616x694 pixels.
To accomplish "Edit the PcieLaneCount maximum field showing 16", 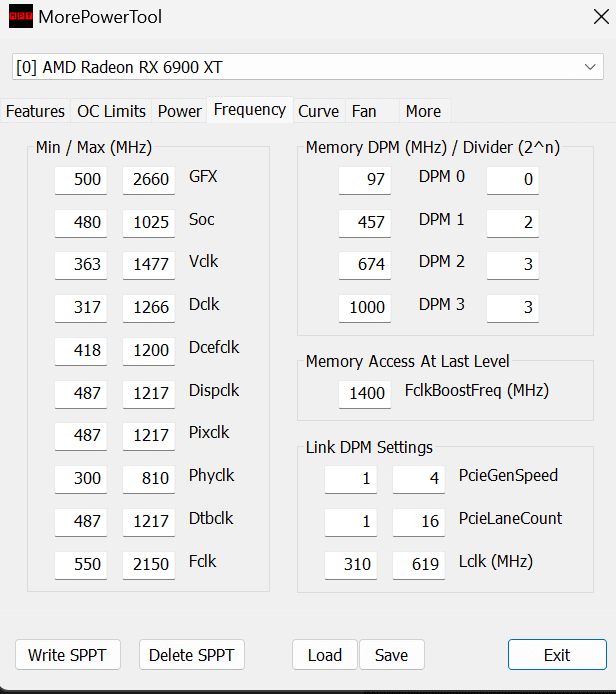I will click(419, 521).
